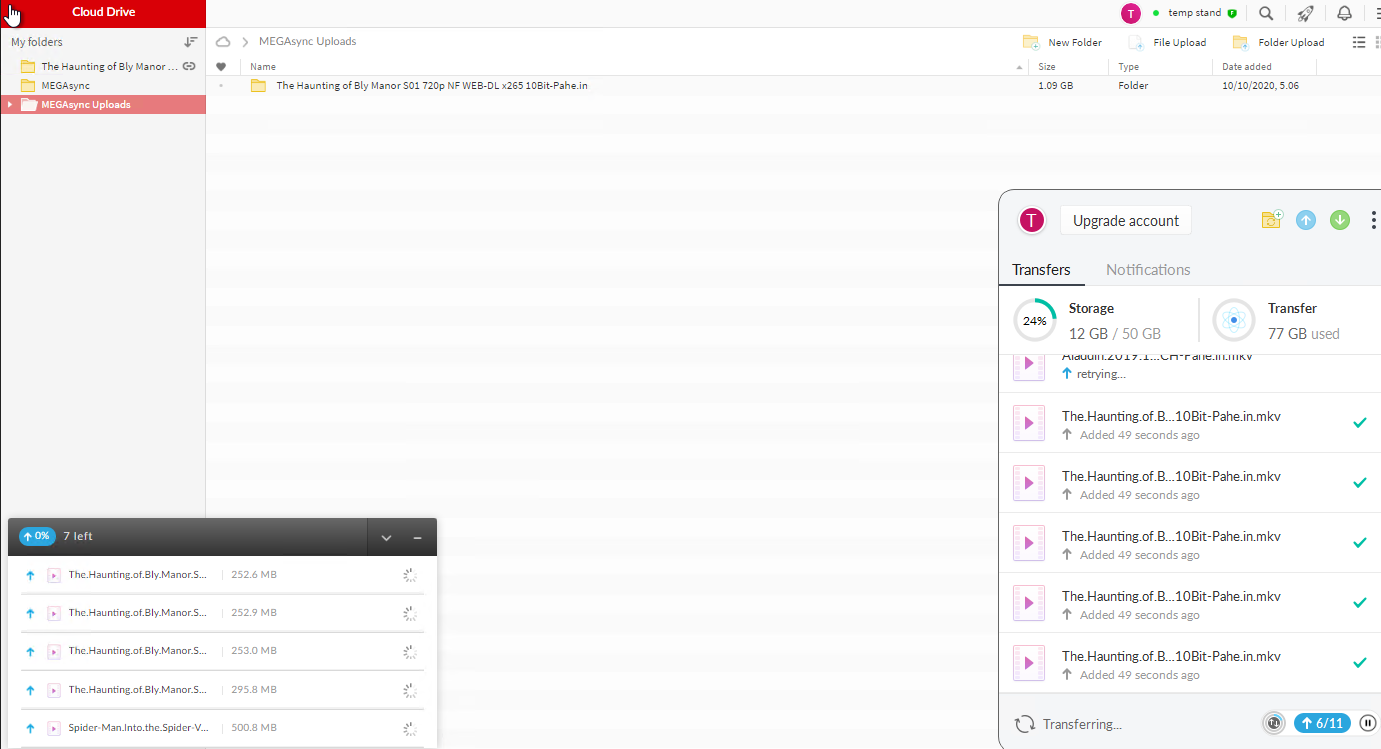Toggle favorite dot on Haunting S01 row
The image size is (1381, 749).
pos(221,86)
